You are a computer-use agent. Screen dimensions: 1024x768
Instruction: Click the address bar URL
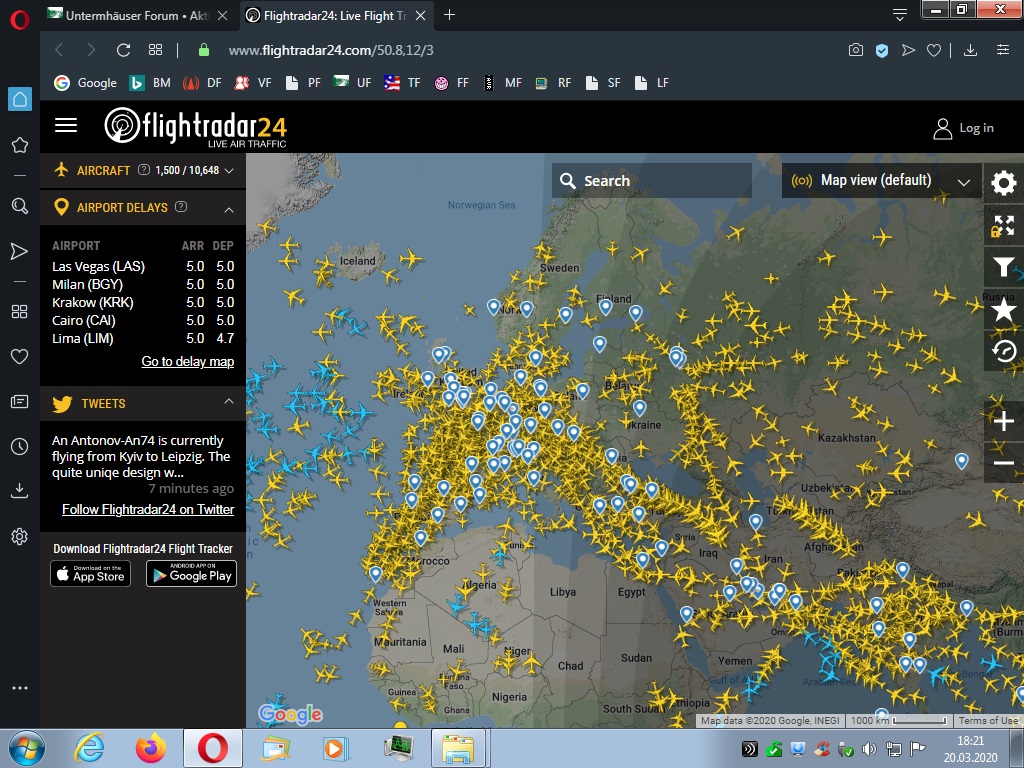tap(331, 50)
